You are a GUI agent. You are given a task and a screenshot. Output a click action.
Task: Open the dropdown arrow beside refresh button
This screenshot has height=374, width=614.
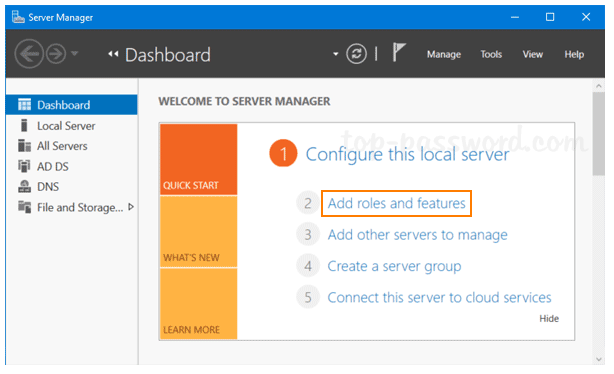(336, 54)
